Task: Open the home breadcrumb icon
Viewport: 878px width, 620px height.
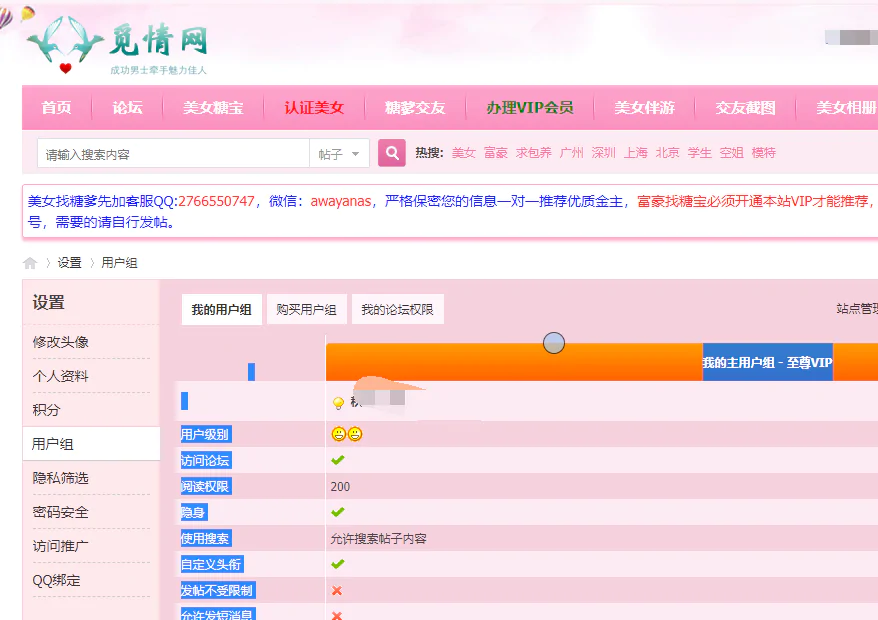Action: click(x=30, y=263)
